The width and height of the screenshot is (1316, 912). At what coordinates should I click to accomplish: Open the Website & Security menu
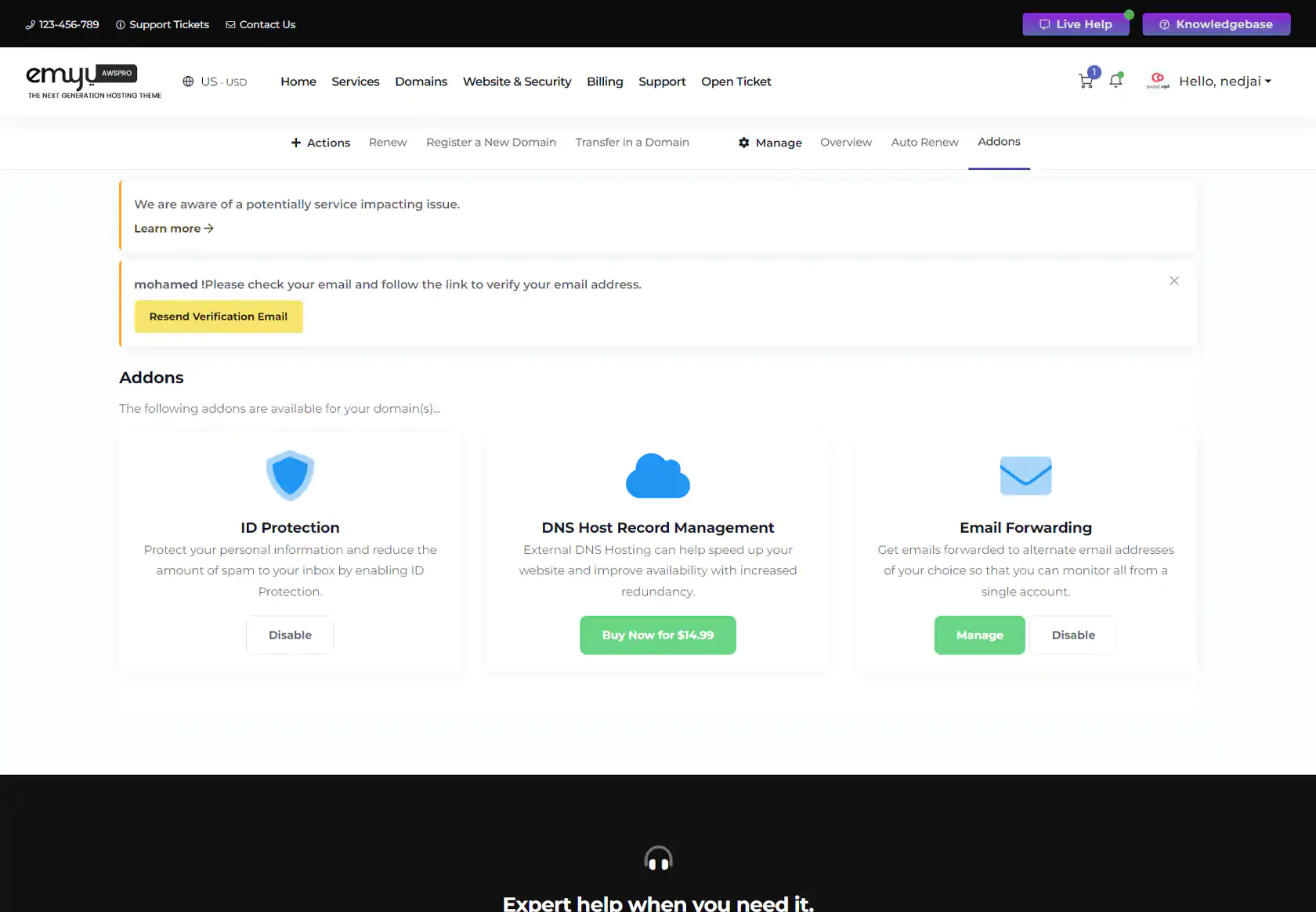tap(517, 81)
